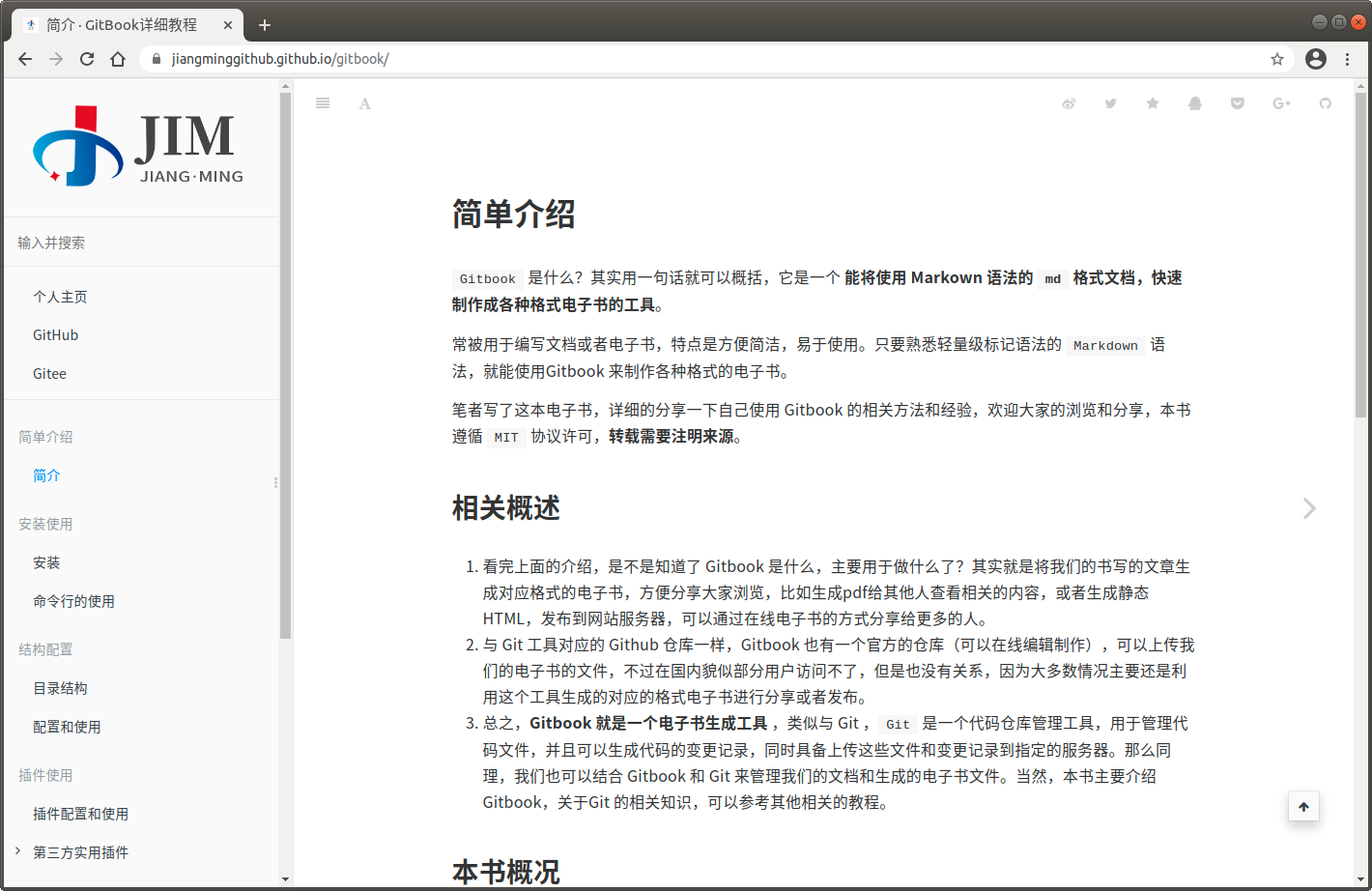Viewport: 1372px width, 891px height.
Task: Open the 配置和使用 chapter
Action: coord(67,727)
